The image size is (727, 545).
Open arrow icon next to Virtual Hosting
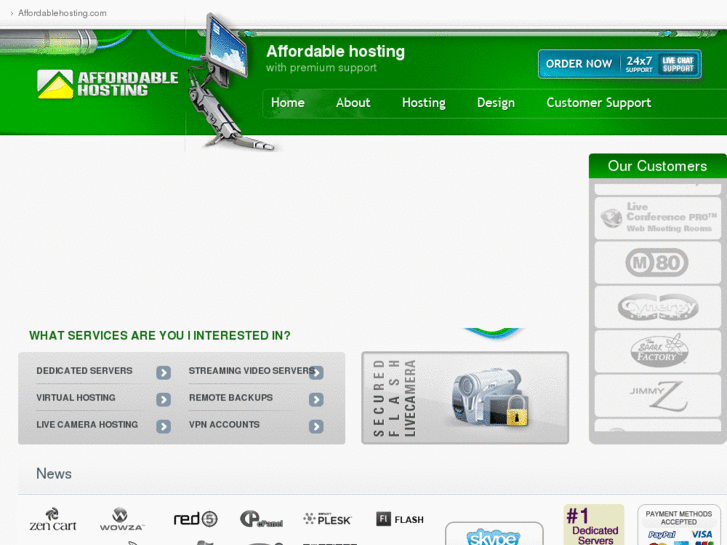click(163, 399)
